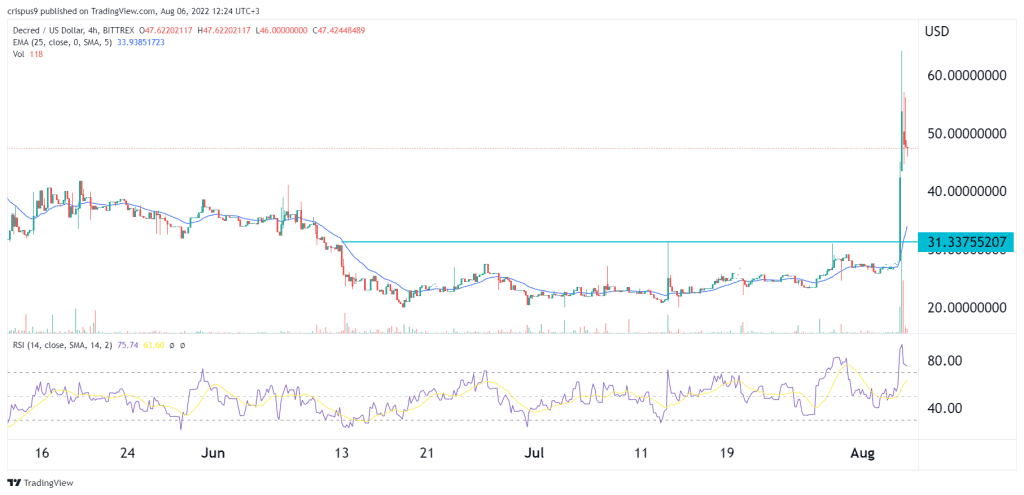Click the '24' date label on time axis
The width and height of the screenshot is (1024, 495).
pyautogui.click(x=129, y=453)
